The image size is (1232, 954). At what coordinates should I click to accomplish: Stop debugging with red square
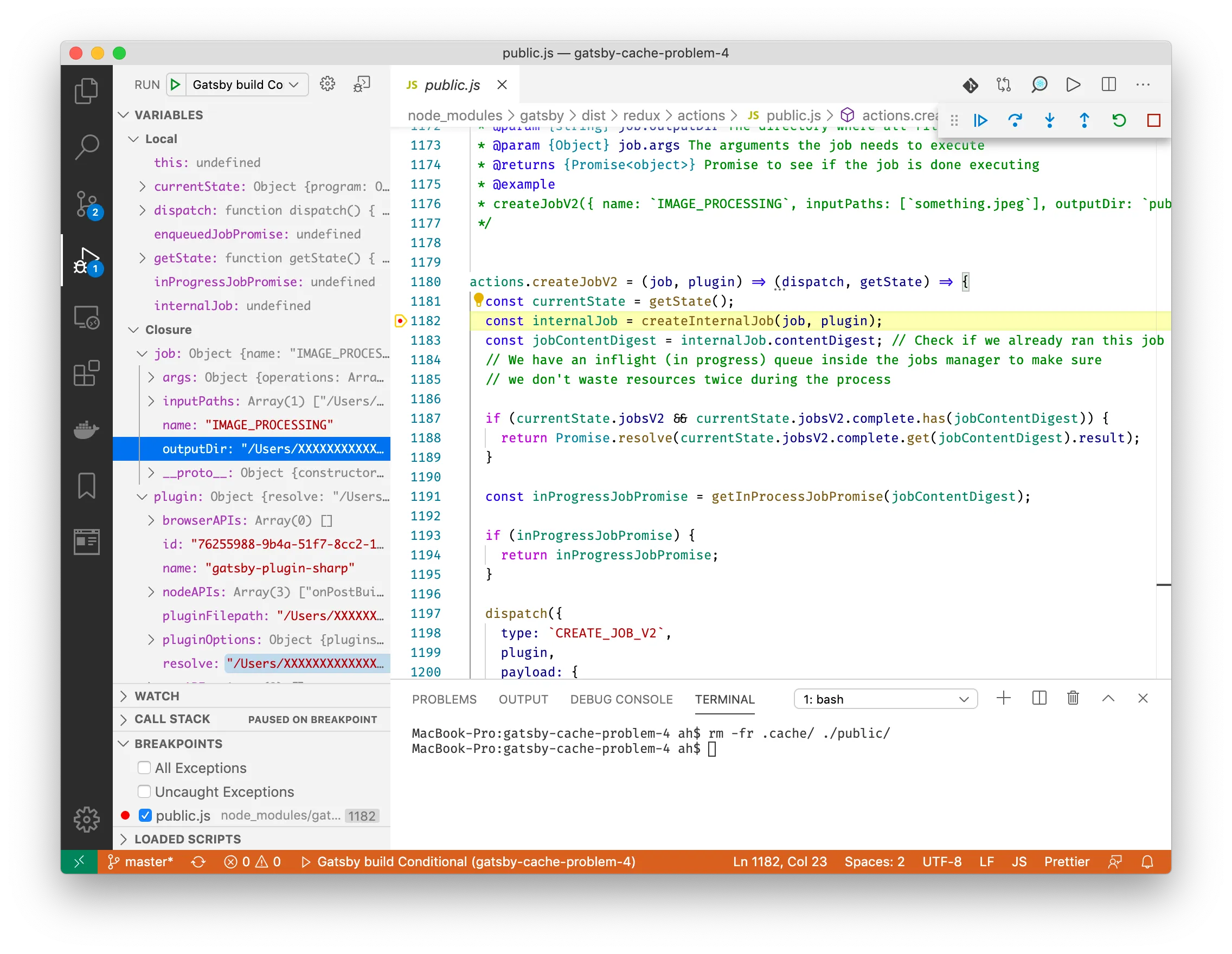pyautogui.click(x=1154, y=120)
